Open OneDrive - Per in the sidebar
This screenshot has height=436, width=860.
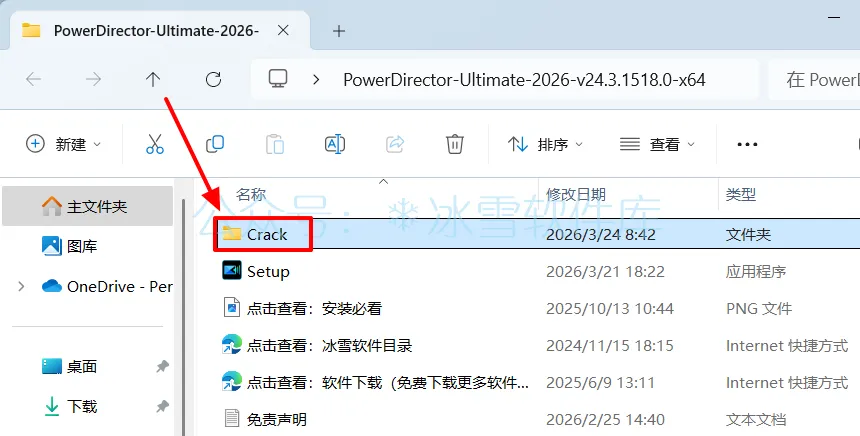(x=107, y=286)
